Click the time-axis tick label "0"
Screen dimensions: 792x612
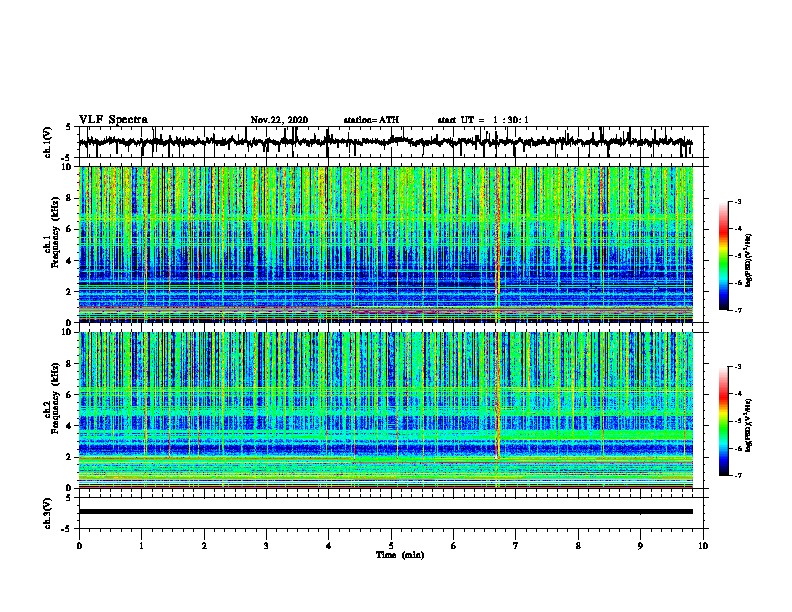[x=79, y=546]
